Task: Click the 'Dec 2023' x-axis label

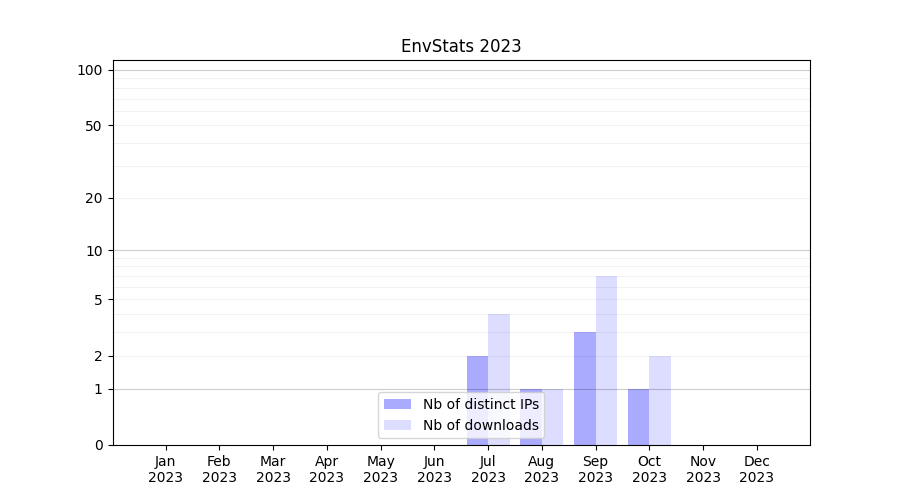Action: 756,469
